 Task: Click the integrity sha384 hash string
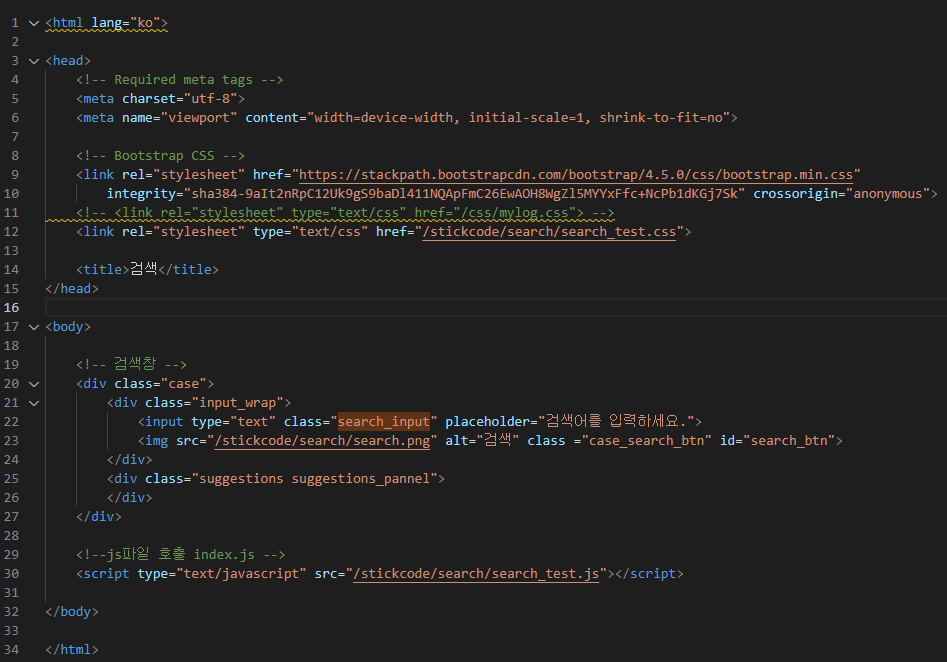[x=464, y=194]
